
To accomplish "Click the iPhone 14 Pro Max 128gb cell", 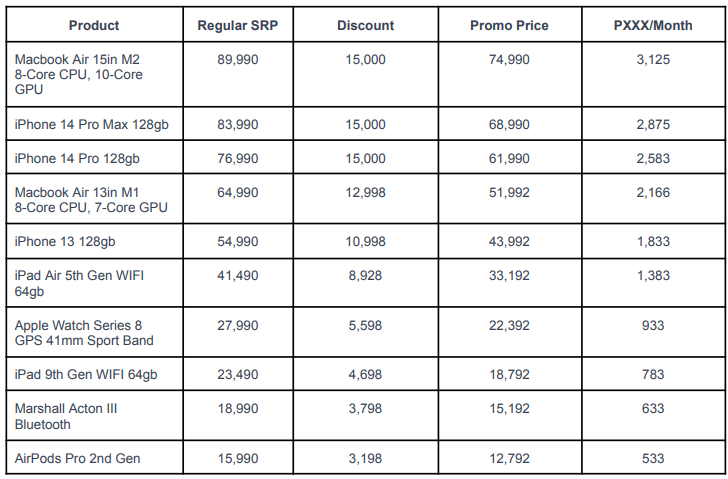I will 94,124.
